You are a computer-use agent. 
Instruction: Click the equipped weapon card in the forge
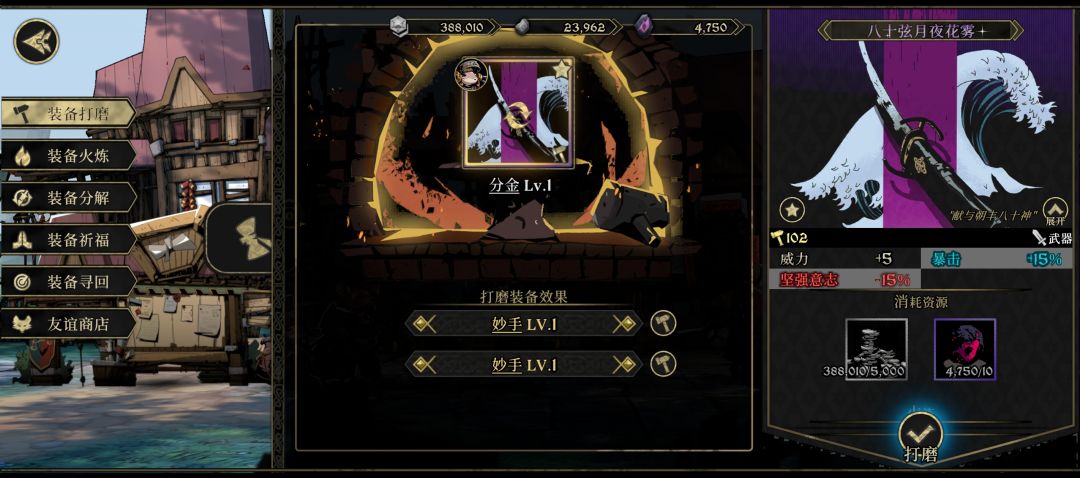[x=519, y=113]
